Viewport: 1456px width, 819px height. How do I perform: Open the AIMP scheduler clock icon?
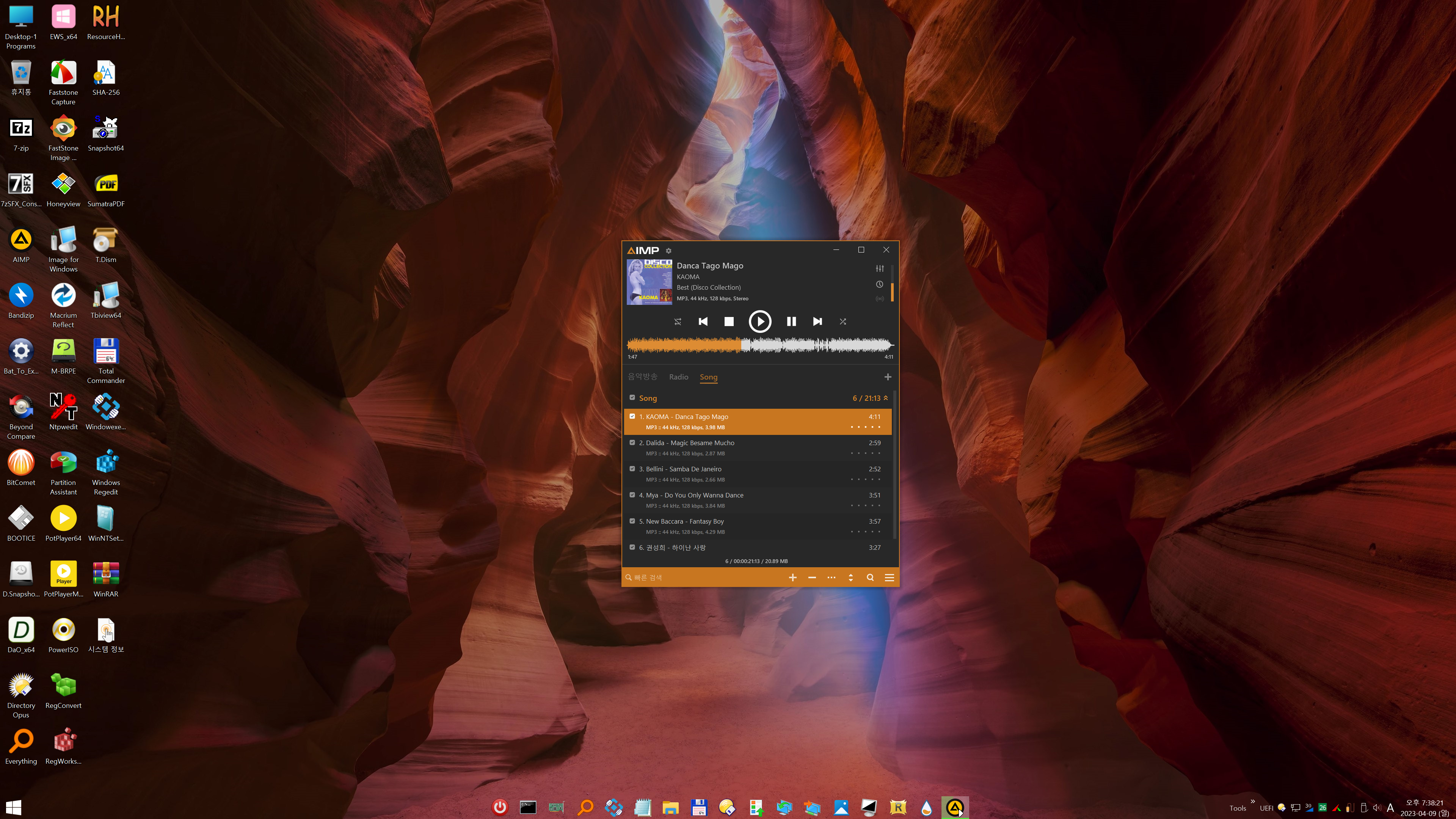(880, 284)
